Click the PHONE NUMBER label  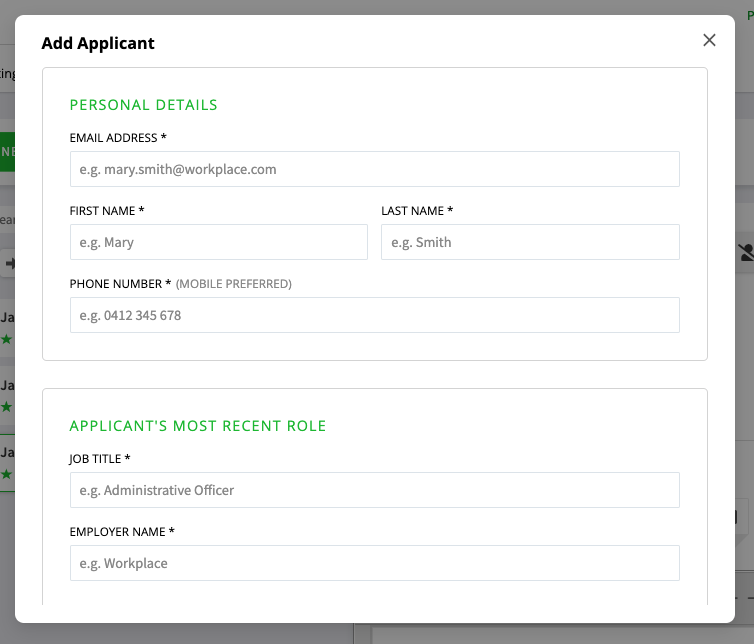120,284
